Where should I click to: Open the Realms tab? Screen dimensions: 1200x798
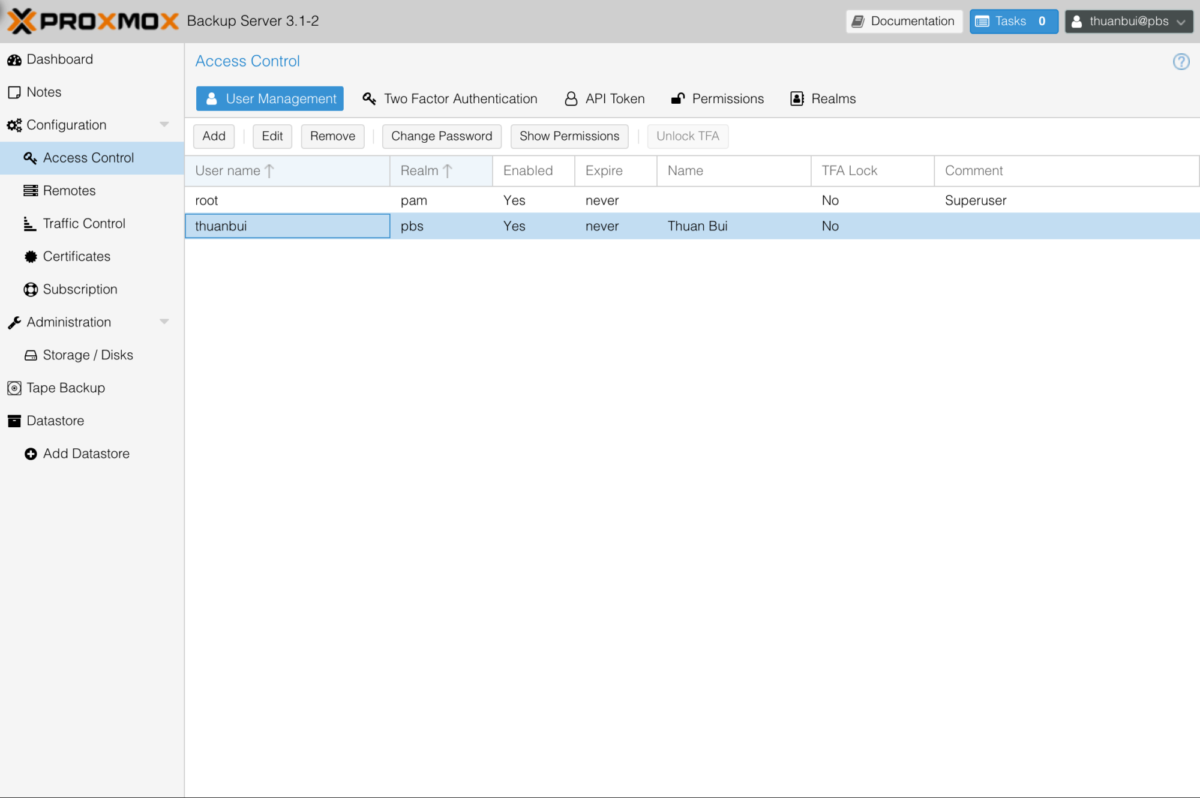pyautogui.click(x=822, y=98)
